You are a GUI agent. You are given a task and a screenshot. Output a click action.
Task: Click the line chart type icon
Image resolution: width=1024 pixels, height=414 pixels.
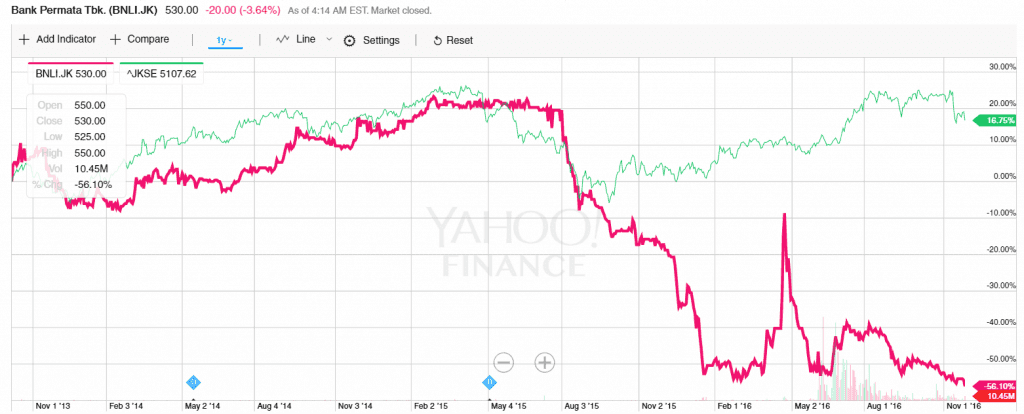coord(282,40)
